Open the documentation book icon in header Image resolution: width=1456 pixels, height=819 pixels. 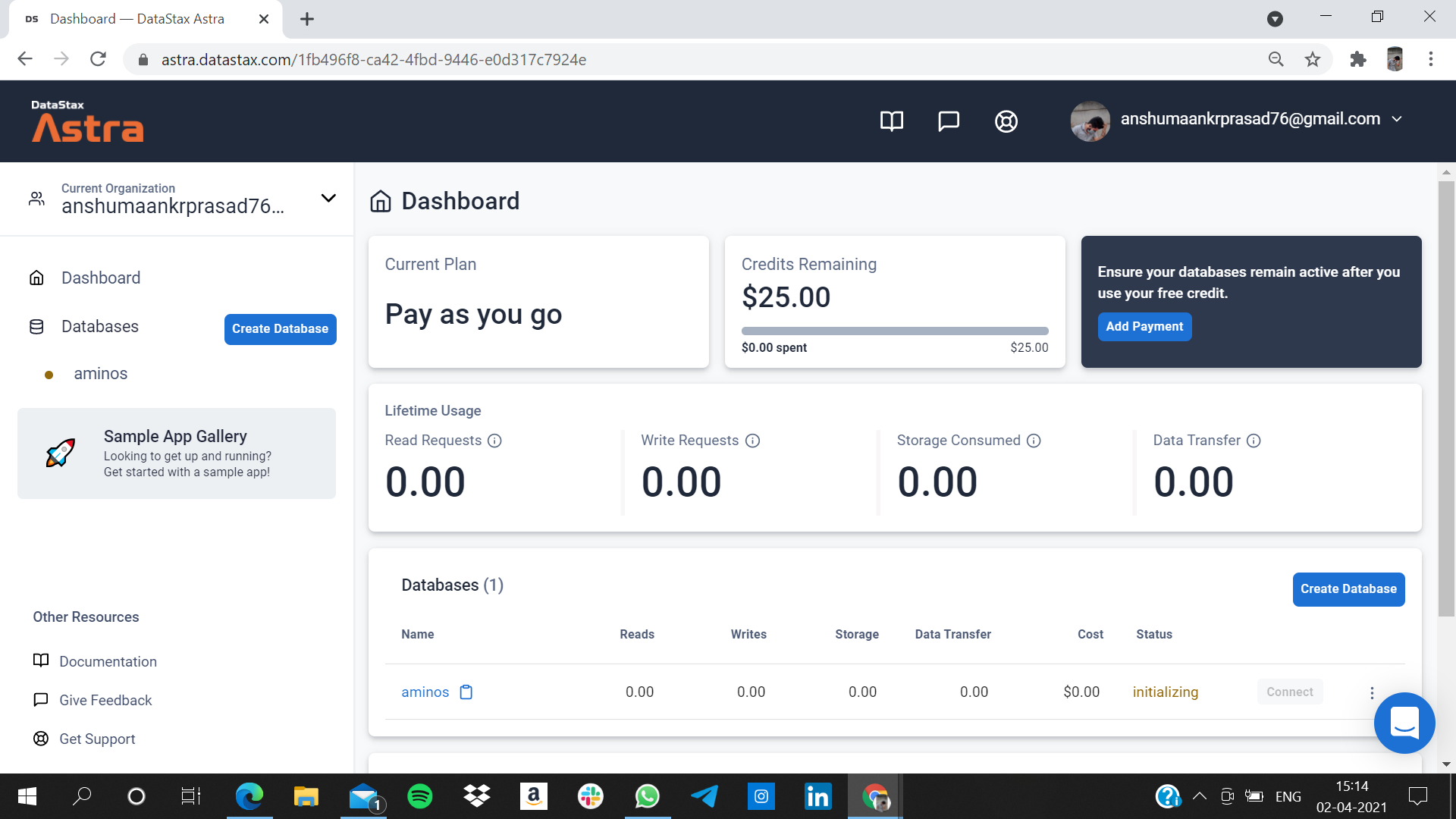coord(891,121)
